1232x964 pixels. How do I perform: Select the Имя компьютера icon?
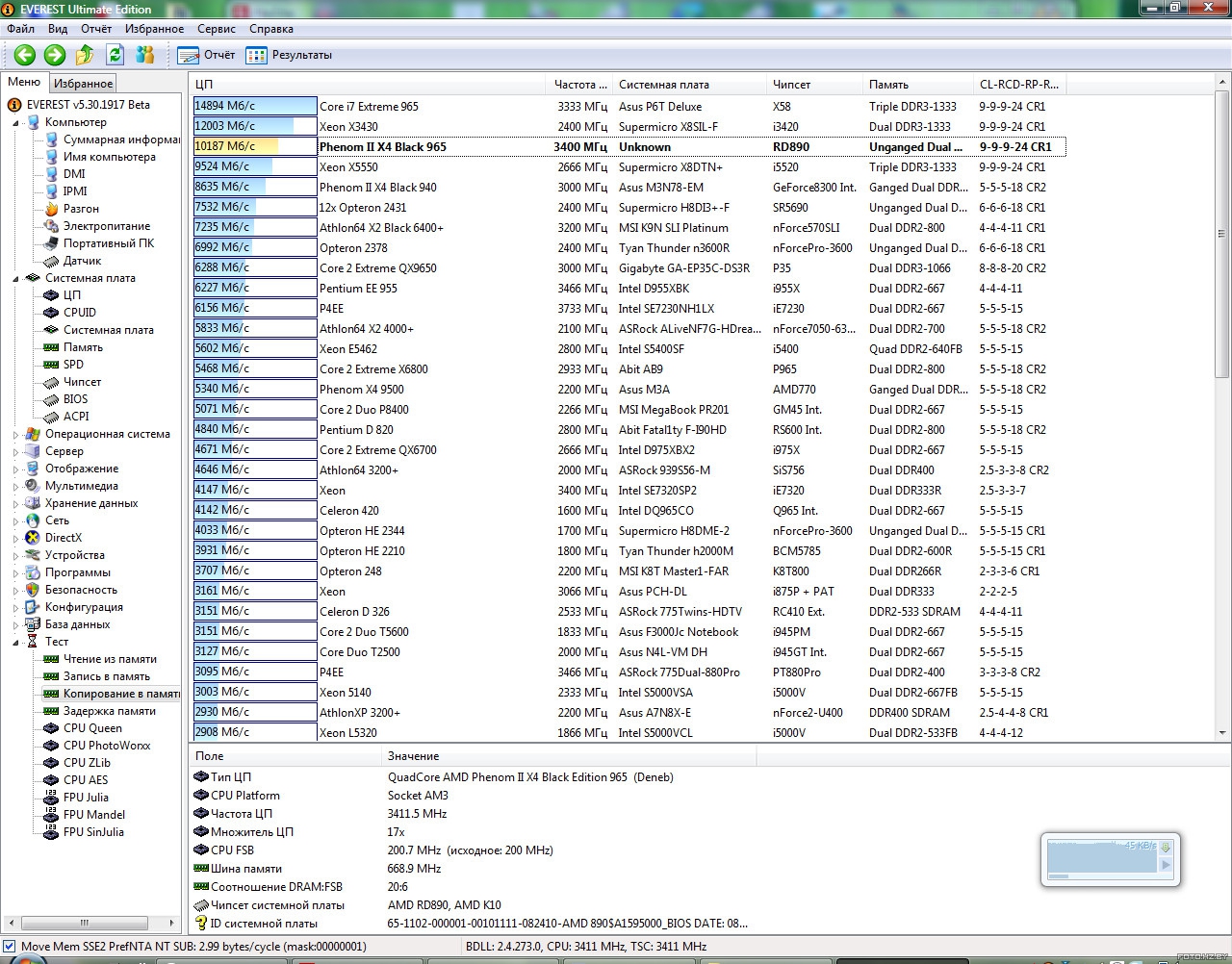52,157
